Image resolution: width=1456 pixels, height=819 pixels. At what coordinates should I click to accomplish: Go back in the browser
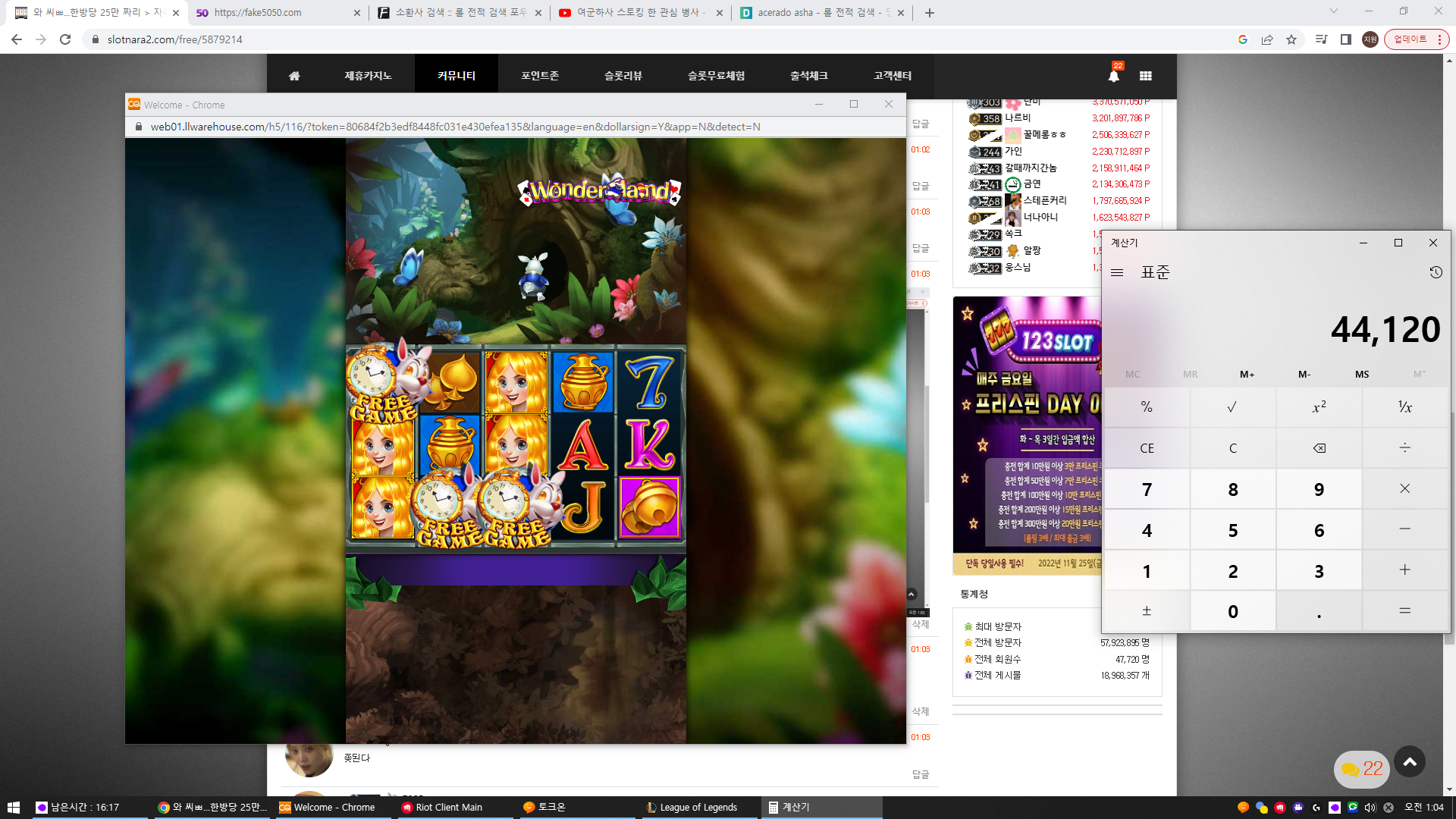click(x=17, y=39)
